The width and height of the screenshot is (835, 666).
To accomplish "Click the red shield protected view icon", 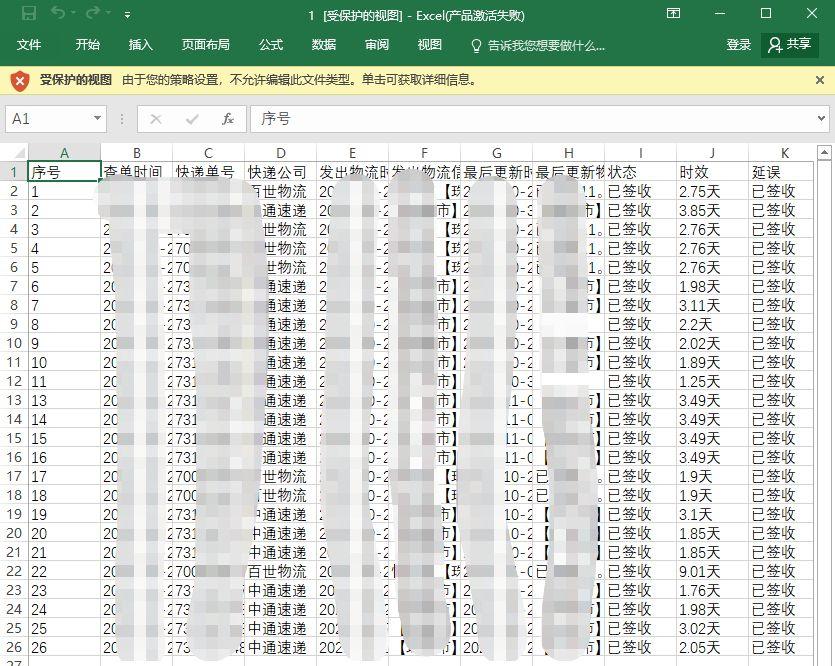I will tap(20, 81).
